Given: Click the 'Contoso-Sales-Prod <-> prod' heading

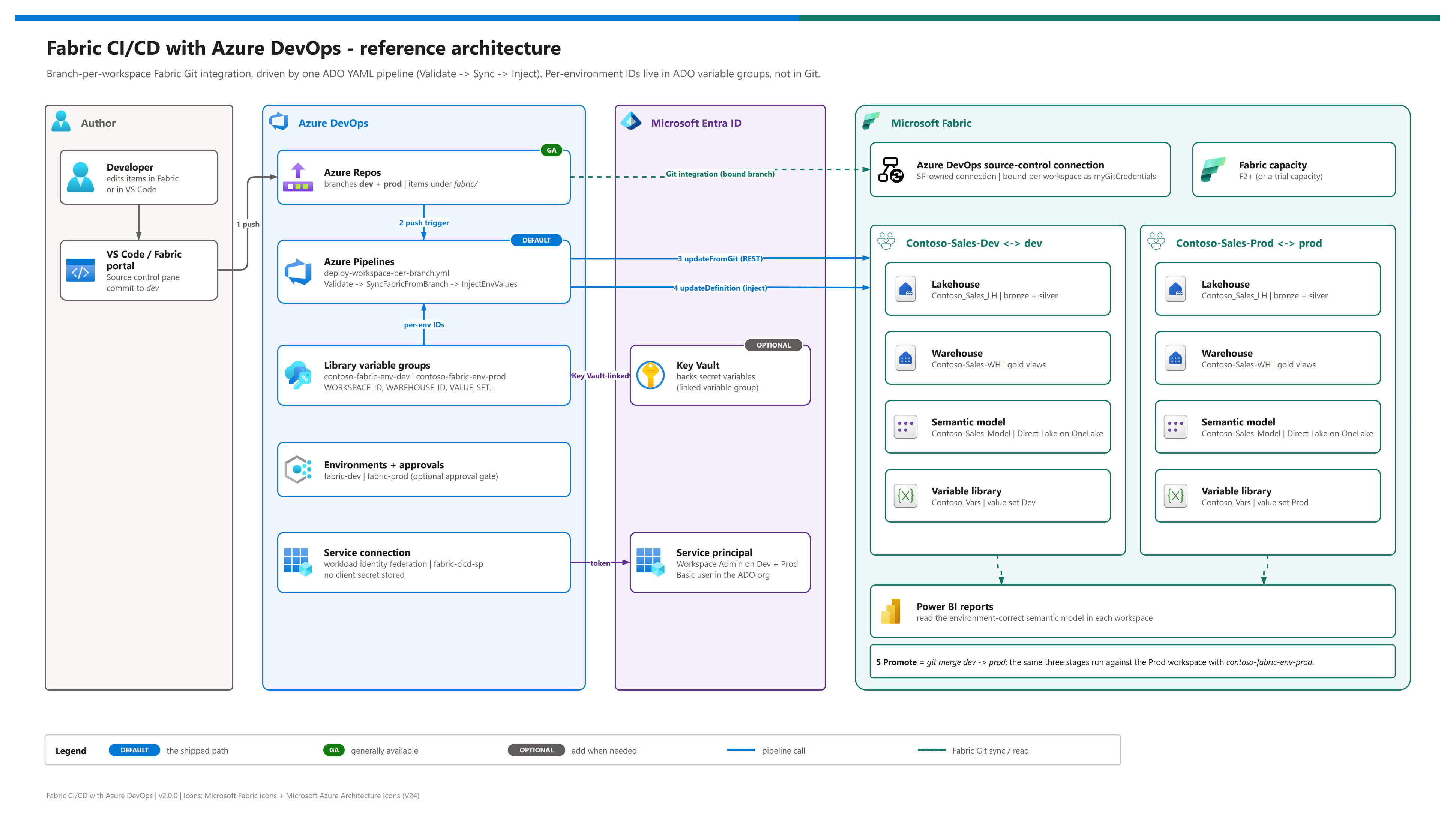Looking at the screenshot, I should [x=1249, y=243].
